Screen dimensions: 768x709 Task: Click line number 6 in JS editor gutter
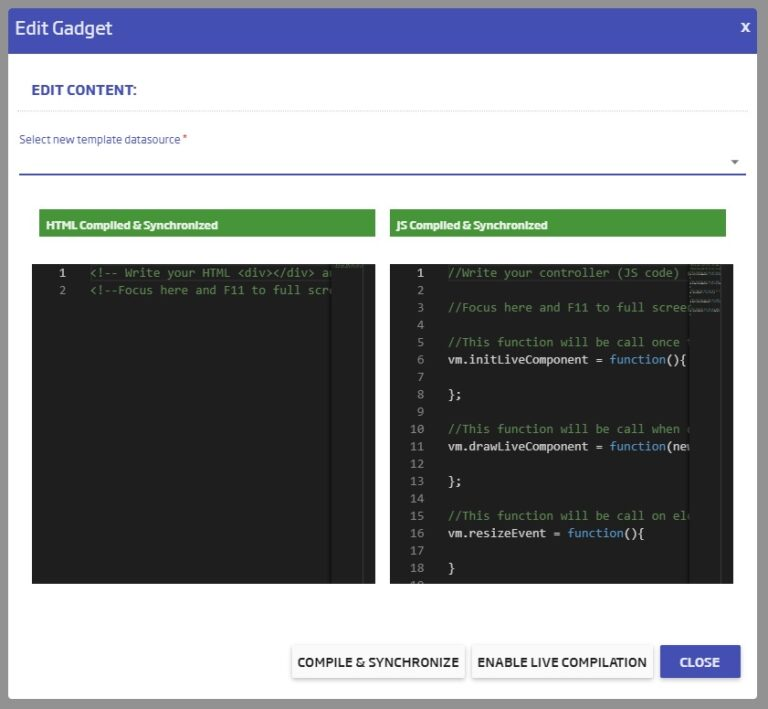[x=420, y=360]
